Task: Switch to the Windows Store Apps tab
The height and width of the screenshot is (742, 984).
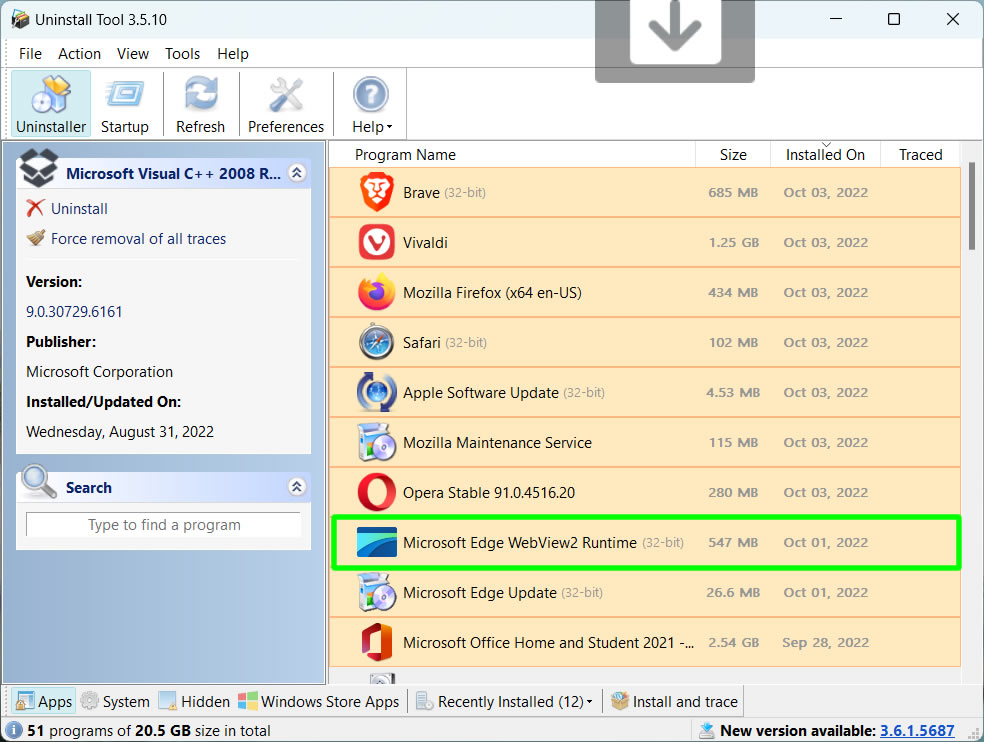Action: pyautogui.click(x=319, y=701)
